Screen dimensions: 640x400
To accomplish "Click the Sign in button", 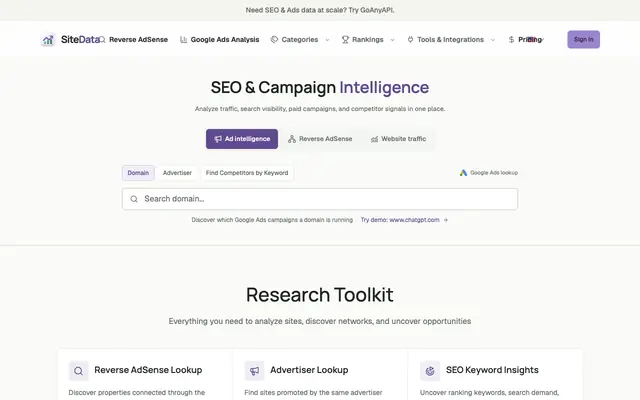I will [584, 40].
